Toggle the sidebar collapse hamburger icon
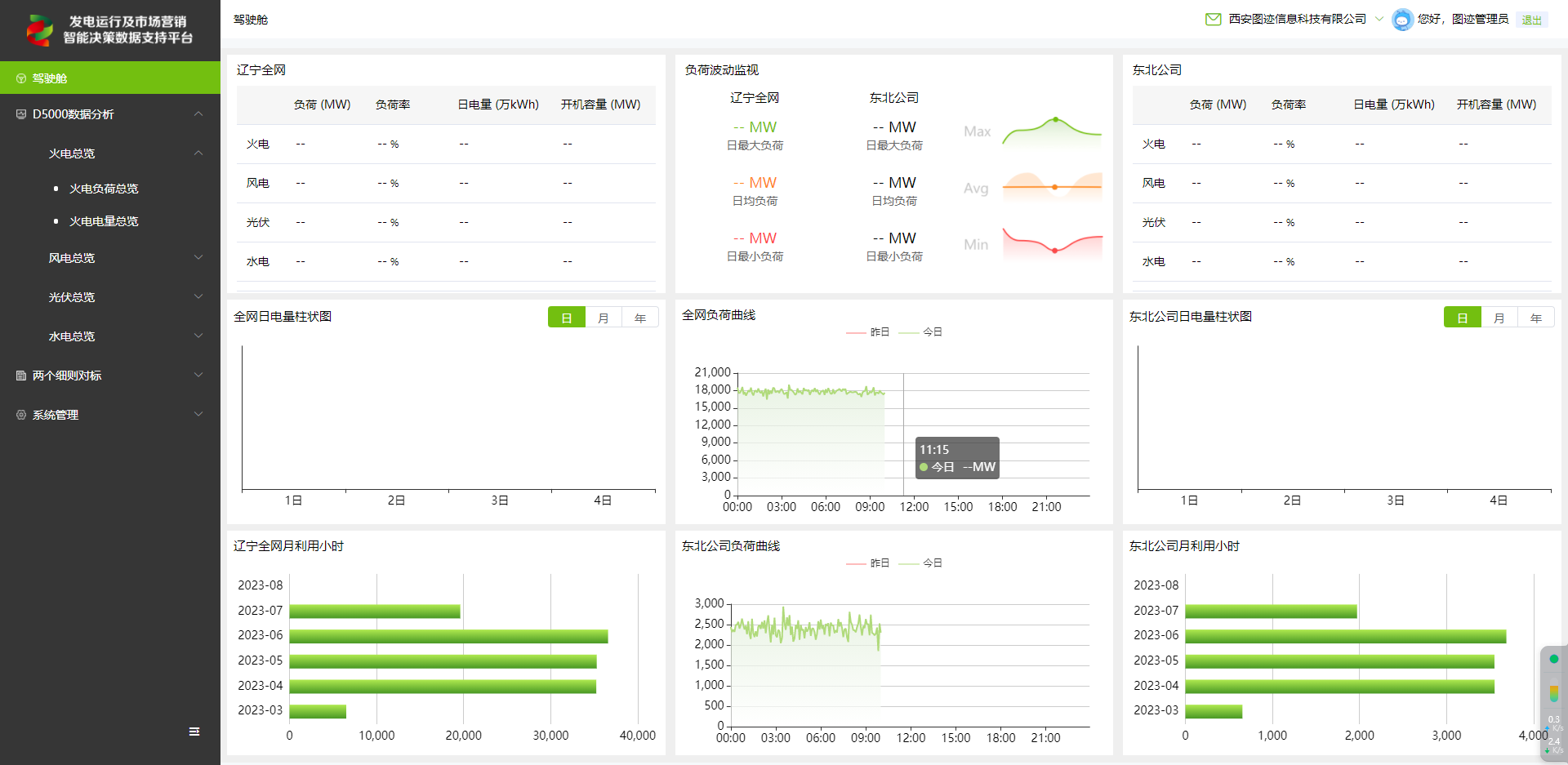 pyautogui.click(x=194, y=732)
